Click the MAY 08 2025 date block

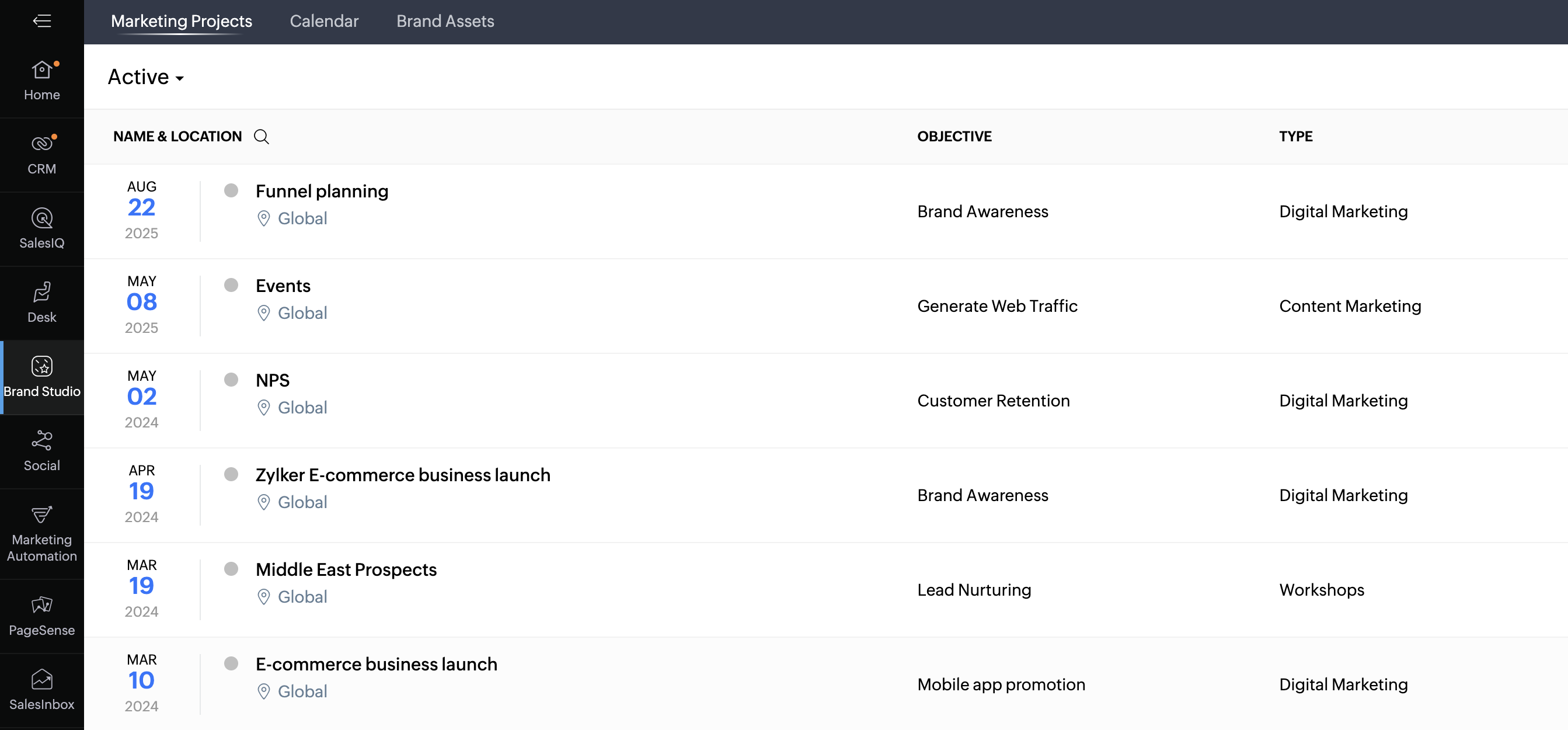coord(141,304)
